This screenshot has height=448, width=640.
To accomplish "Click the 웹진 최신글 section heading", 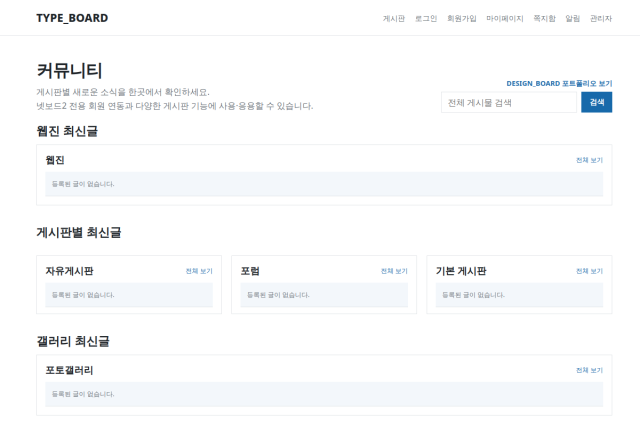I will 67,131.
